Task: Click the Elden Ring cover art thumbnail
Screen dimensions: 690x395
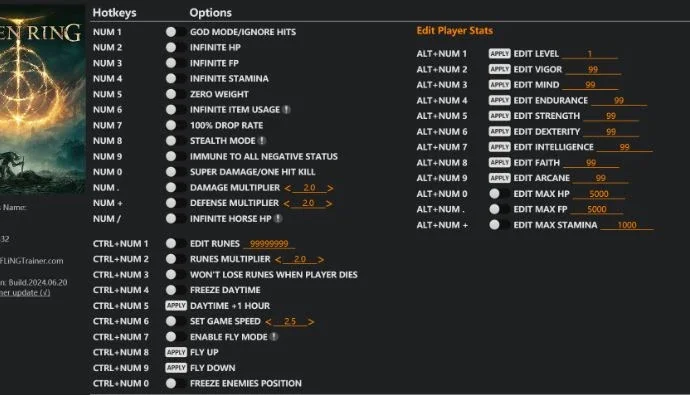Action: (x=42, y=99)
